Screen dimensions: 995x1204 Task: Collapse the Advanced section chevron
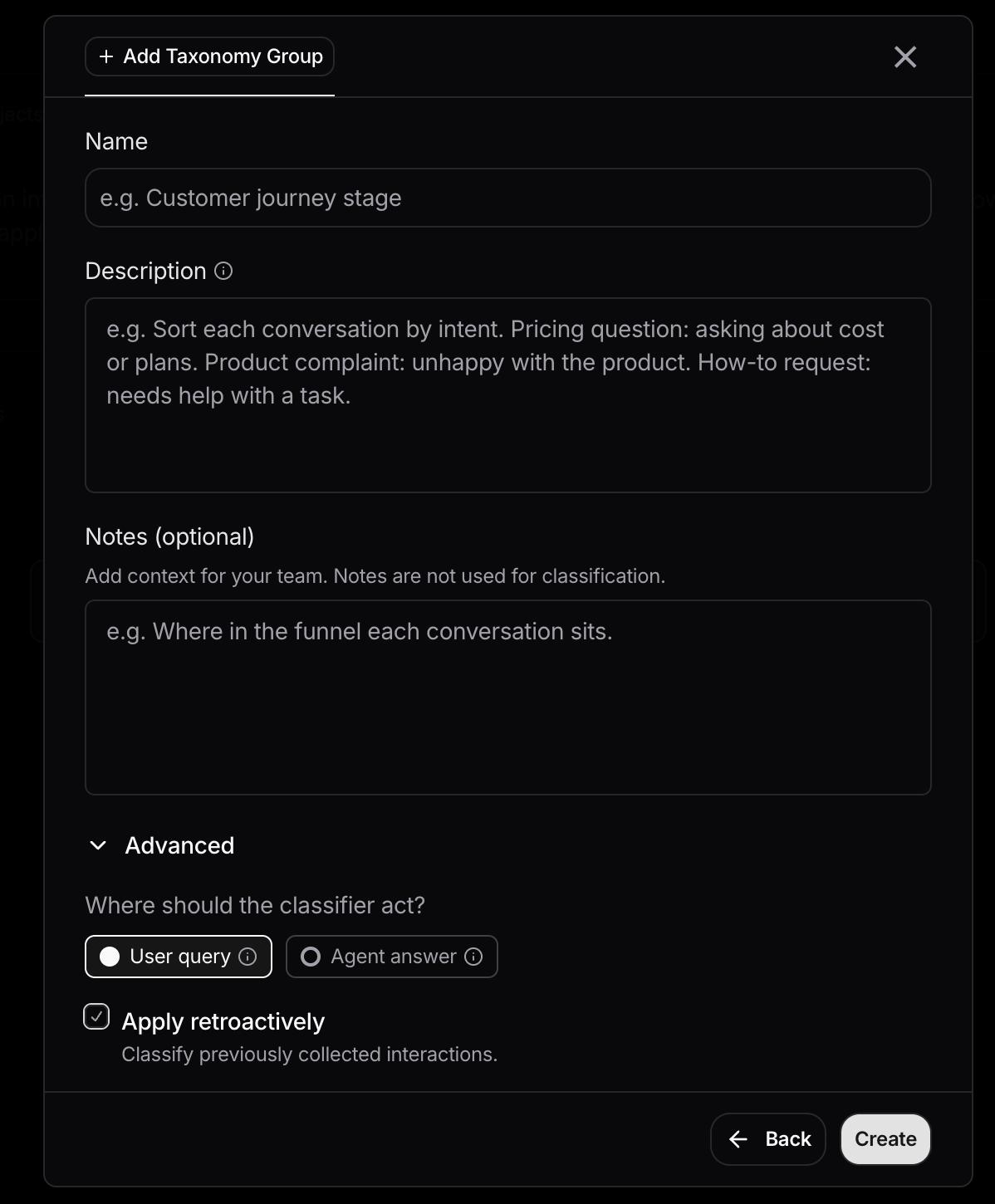click(x=98, y=845)
